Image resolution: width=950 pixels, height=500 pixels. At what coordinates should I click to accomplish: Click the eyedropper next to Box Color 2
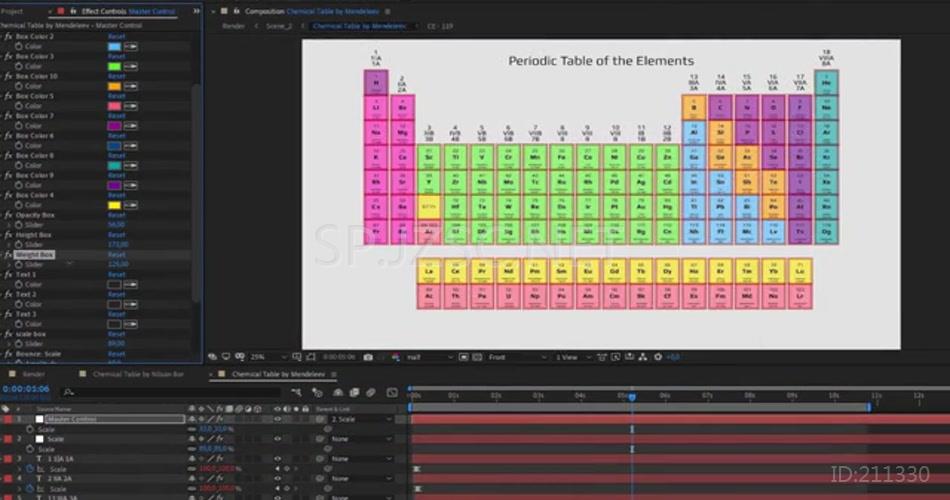(132, 46)
